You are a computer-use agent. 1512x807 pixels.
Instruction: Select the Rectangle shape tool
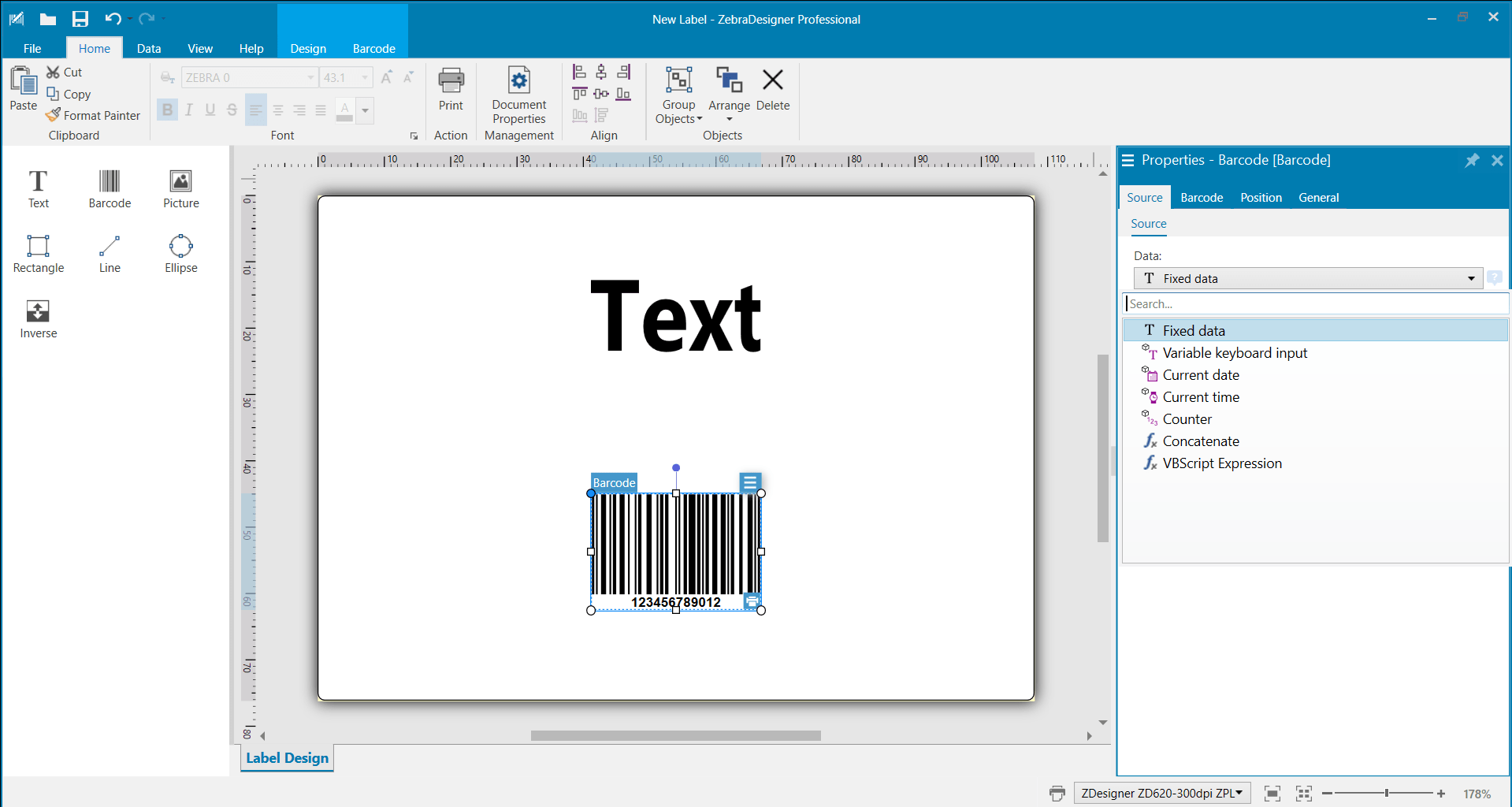(38, 254)
